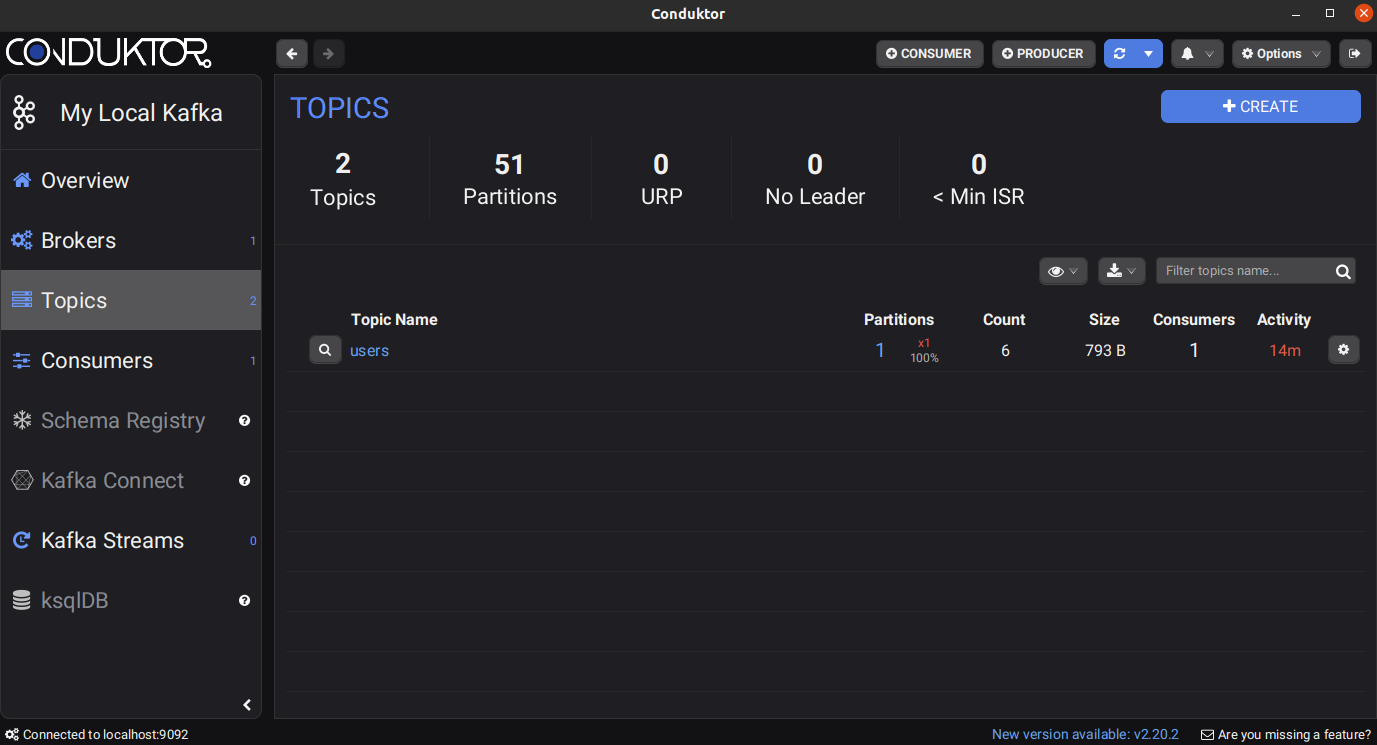The height and width of the screenshot is (745, 1377).
Task: Open Kafka Connect in sidebar
Action: tap(131, 481)
